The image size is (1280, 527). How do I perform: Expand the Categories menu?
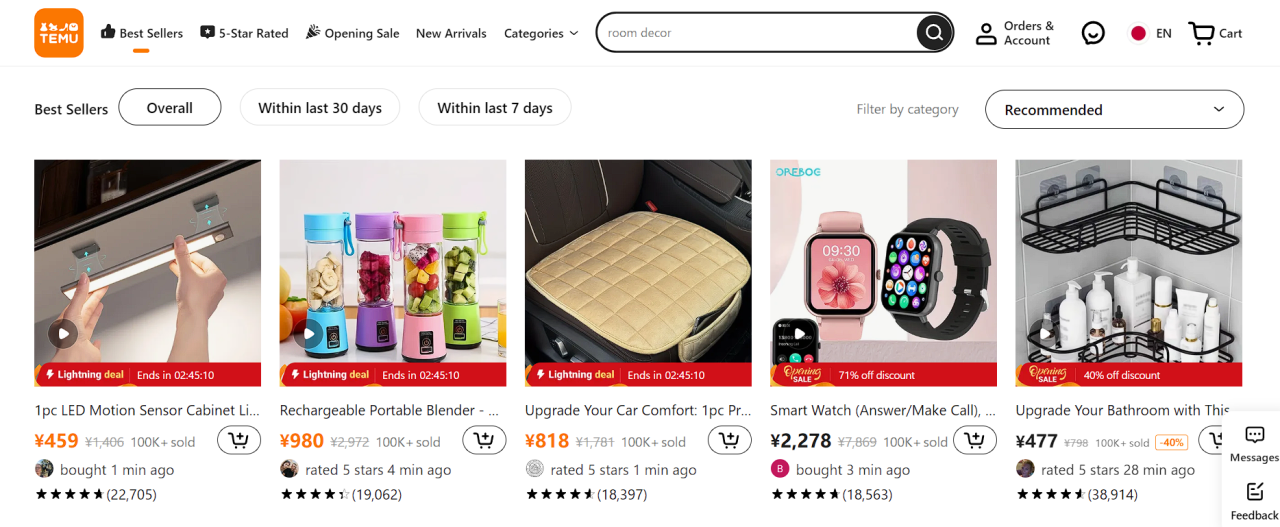(541, 33)
